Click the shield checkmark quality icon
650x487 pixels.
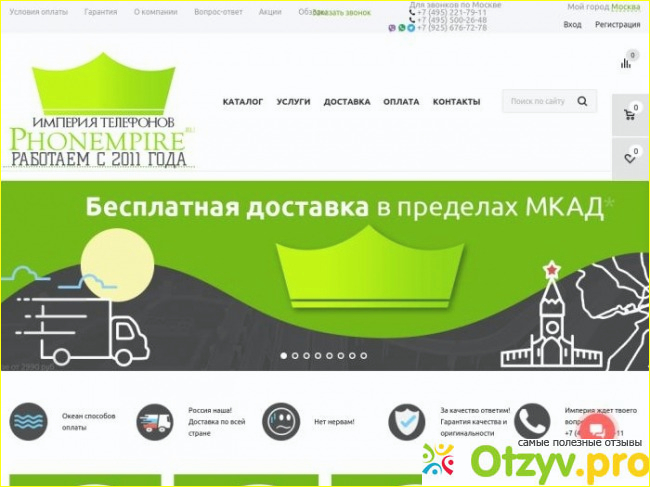pyautogui.click(x=406, y=421)
